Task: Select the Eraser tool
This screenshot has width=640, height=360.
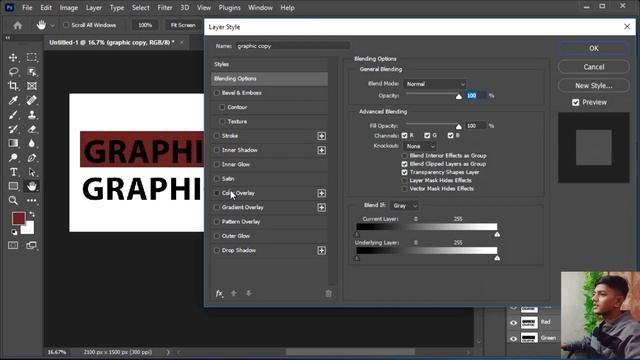Action: pyautogui.click(x=31, y=129)
